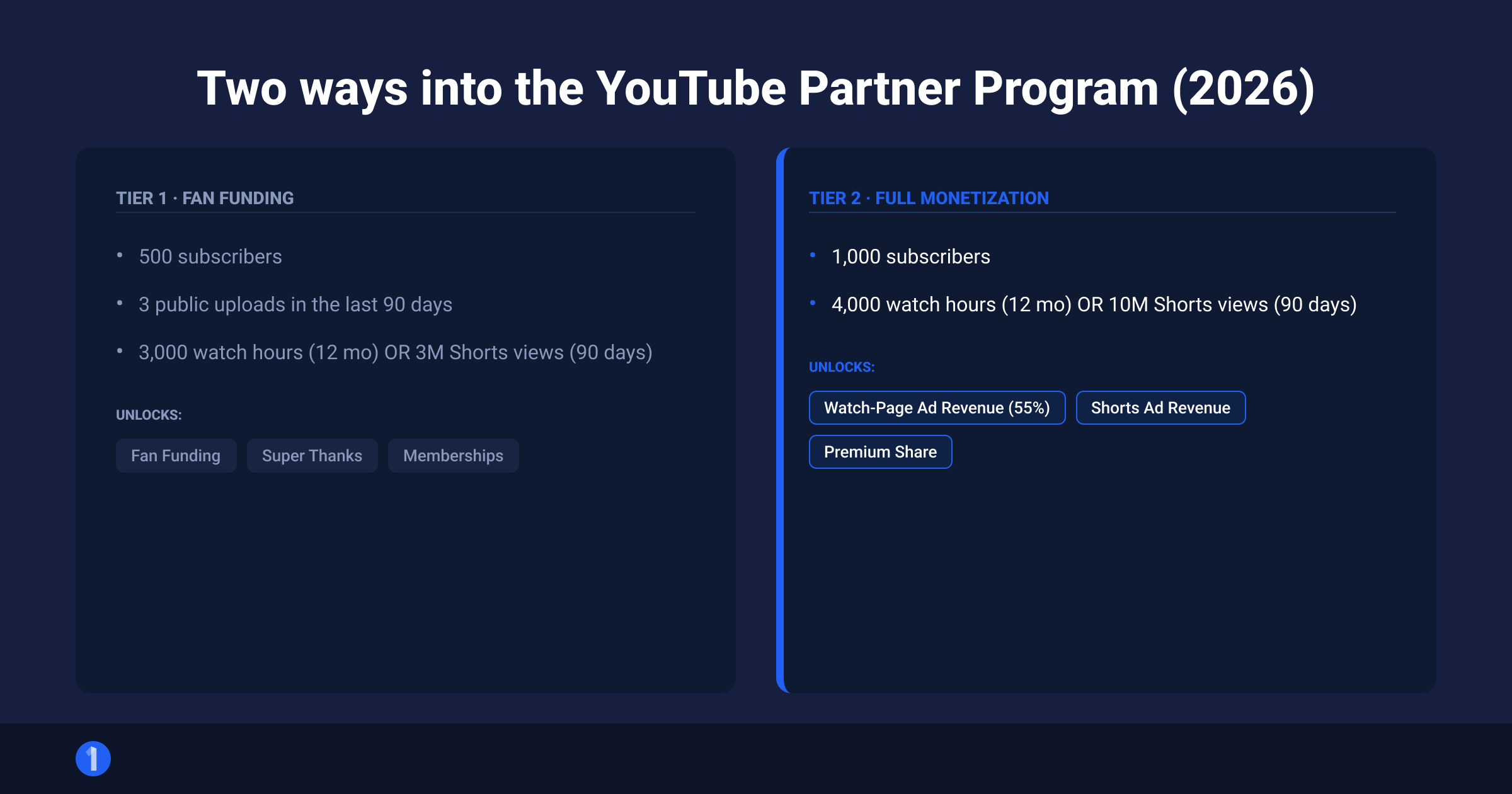Viewport: 1512px width, 794px height.
Task: Click the Tier 1 'UNLOCKS:' label
Action: click(x=149, y=415)
